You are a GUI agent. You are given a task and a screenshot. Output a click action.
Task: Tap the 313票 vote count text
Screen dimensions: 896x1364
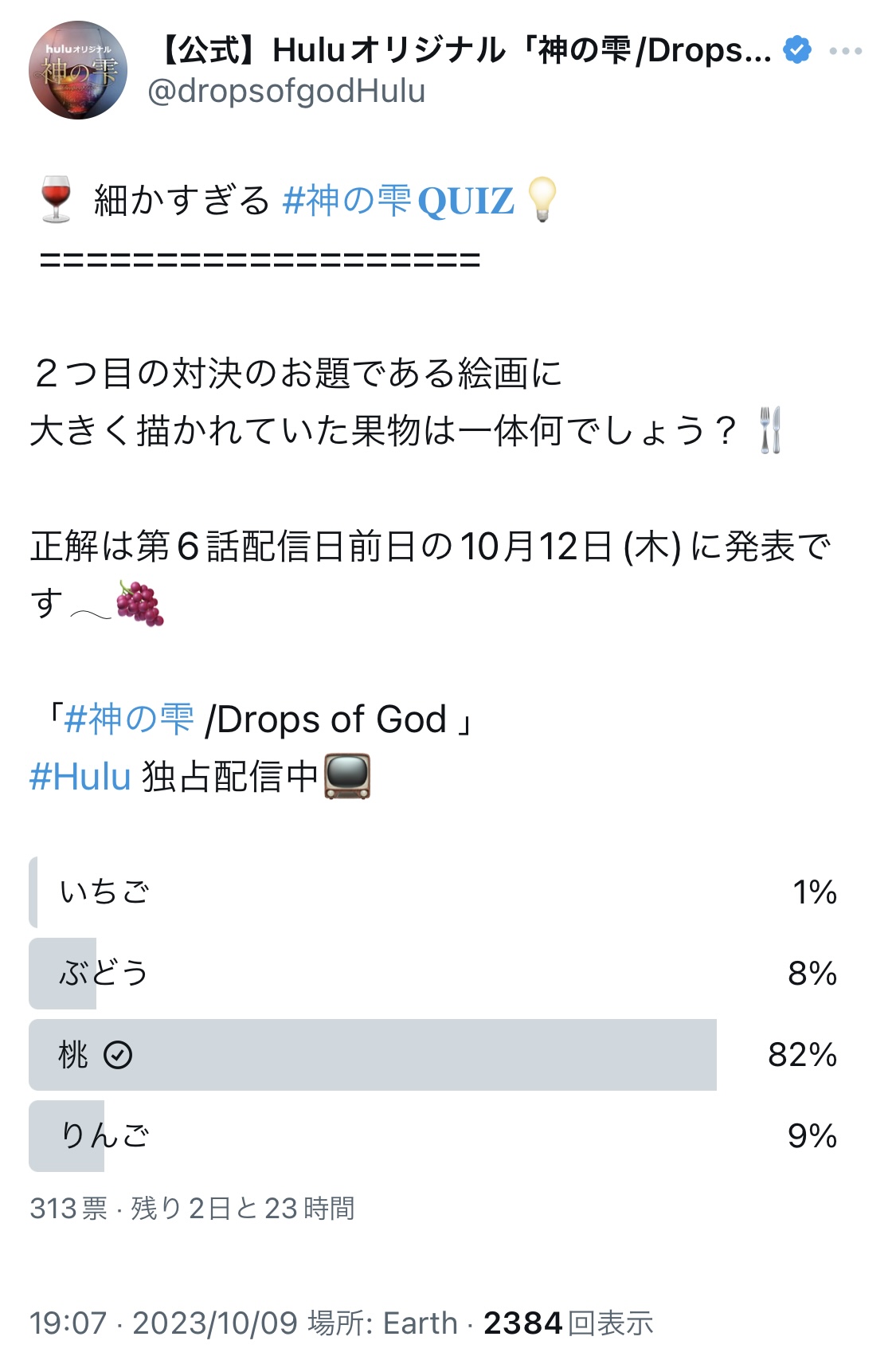pos(68,1209)
